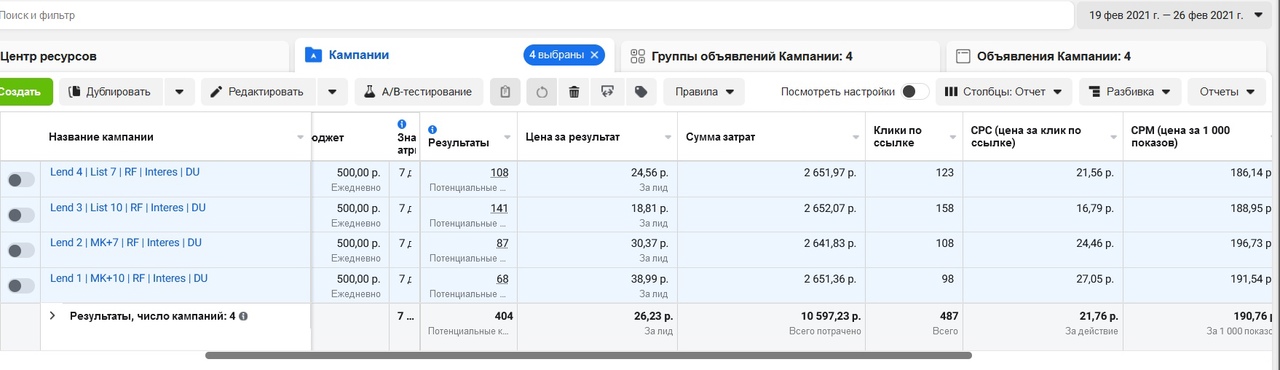This screenshot has height=370, width=1280.
Task: Click the trash delete icon
Action: [574, 92]
